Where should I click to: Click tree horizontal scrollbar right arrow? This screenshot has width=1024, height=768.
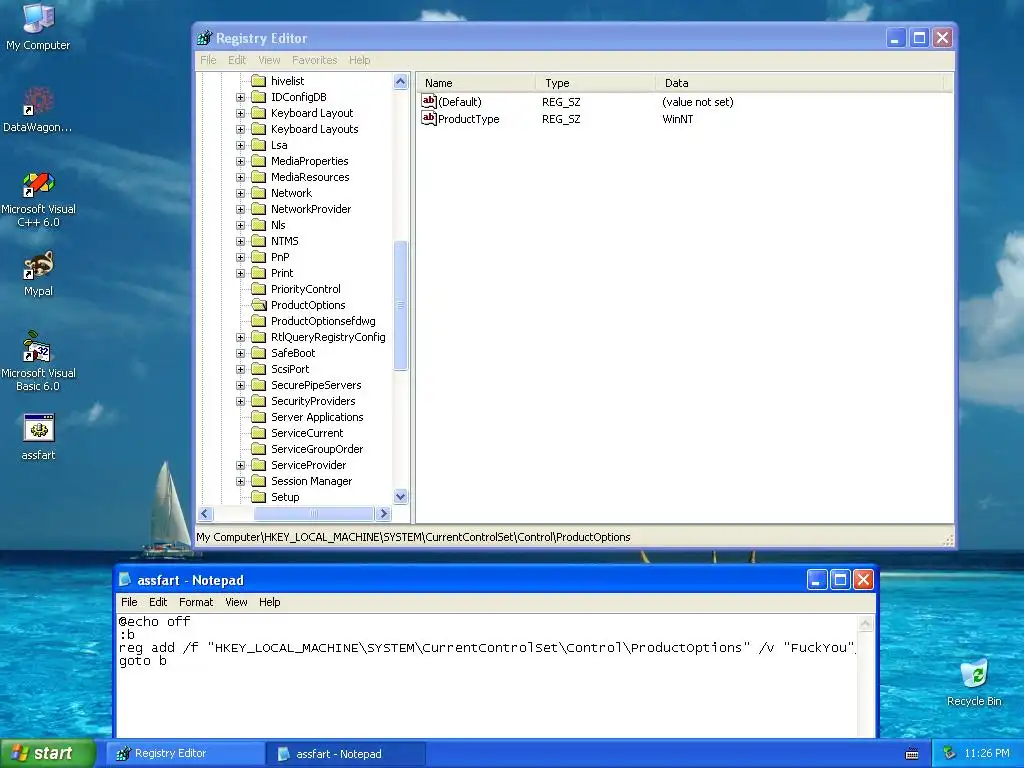383,514
